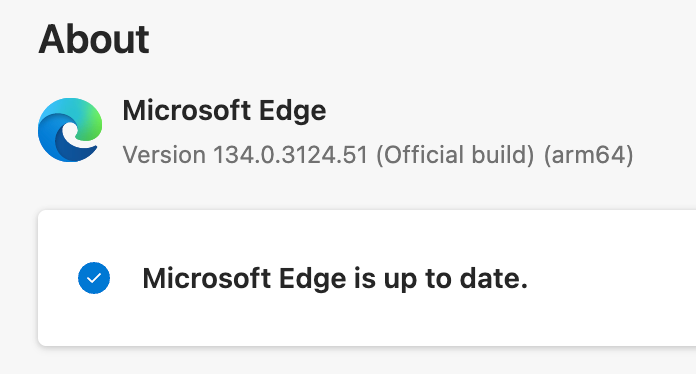Click the word Version before the number
696x374 pixels.
click(164, 155)
